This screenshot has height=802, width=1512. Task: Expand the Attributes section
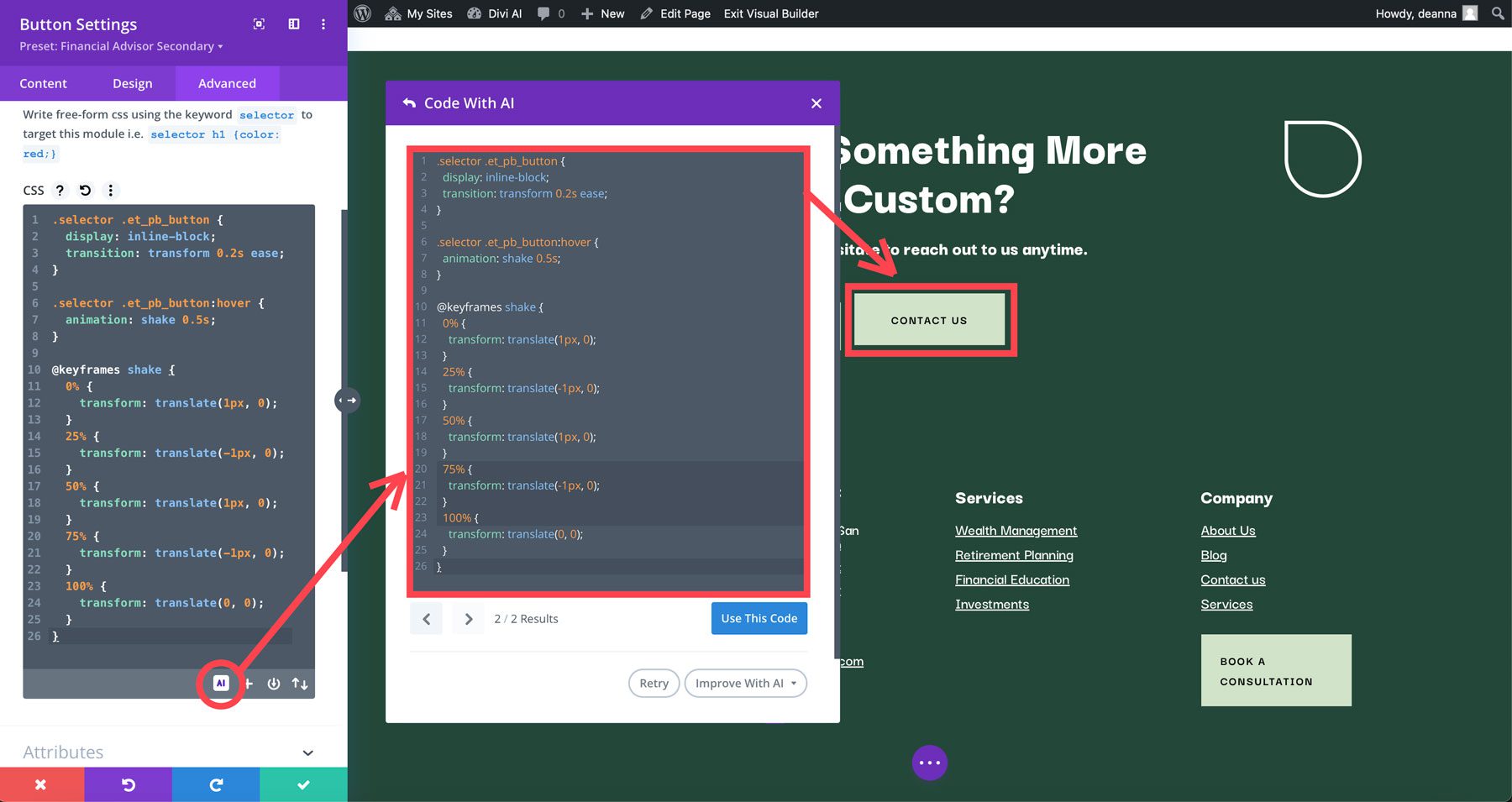pyautogui.click(x=168, y=752)
